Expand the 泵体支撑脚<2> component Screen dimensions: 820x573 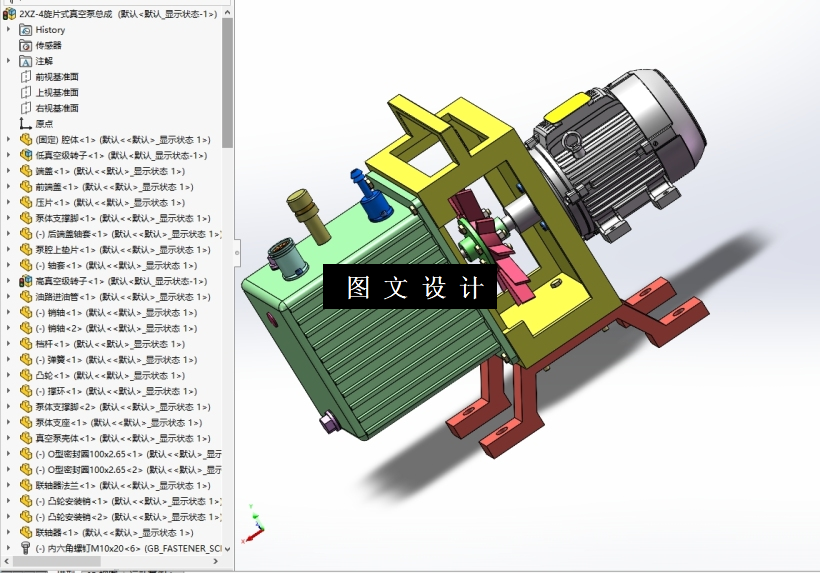(x=8, y=407)
